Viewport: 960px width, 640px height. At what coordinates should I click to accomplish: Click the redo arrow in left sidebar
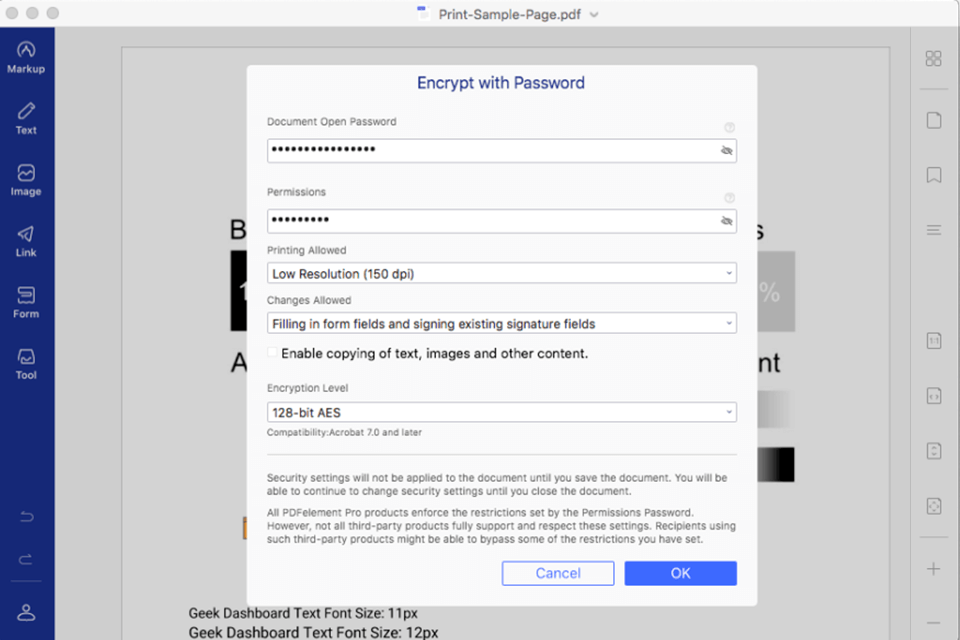click(x=26, y=559)
